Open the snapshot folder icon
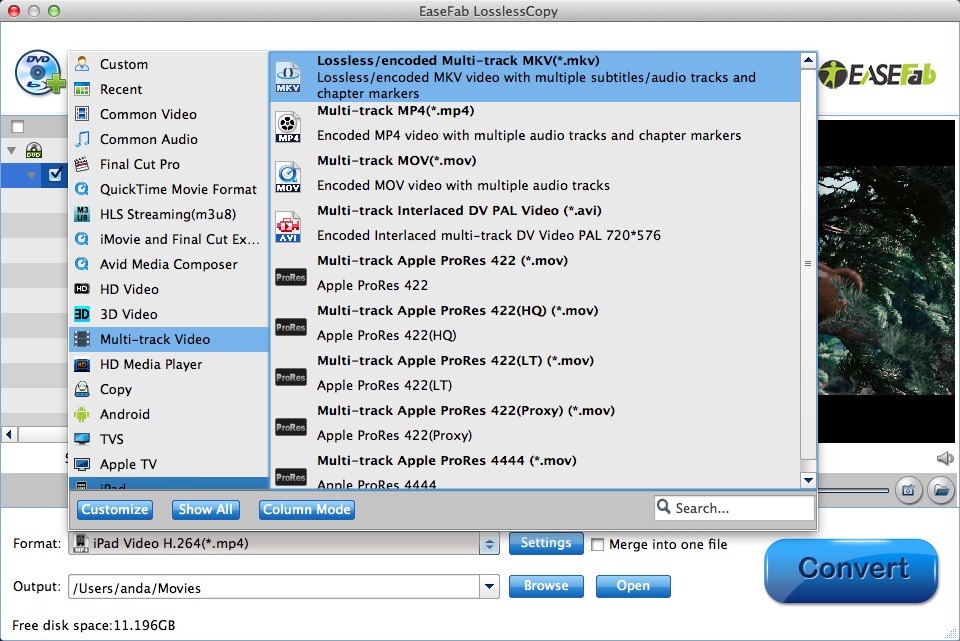Image resolution: width=960 pixels, height=641 pixels. click(x=941, y=490)
